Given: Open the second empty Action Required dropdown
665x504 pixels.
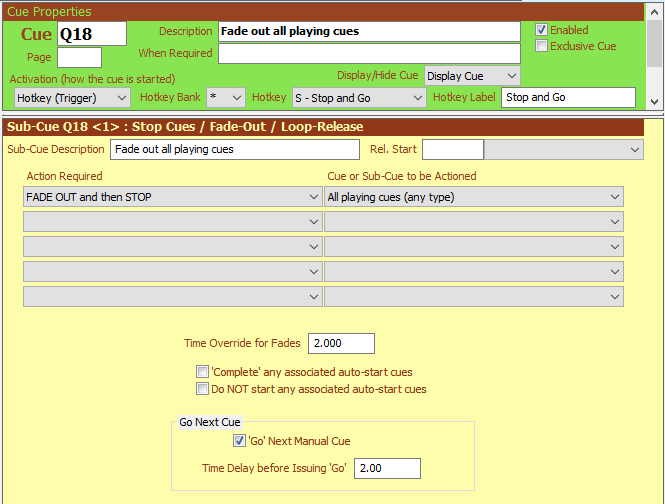Looking at the screenshot, I should point(171,246).
